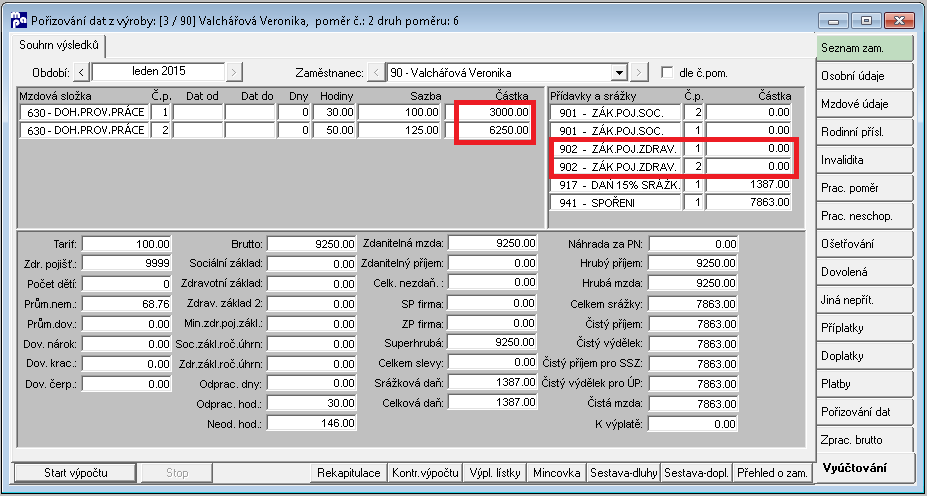
Task: Select previous employee with left arrow
Action: pos(375,73)
